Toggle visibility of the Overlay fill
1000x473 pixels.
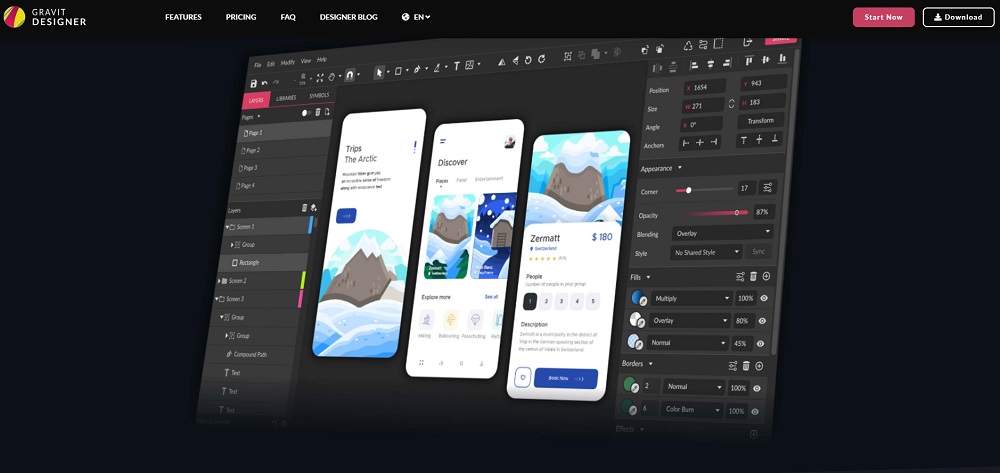(762, 321)
